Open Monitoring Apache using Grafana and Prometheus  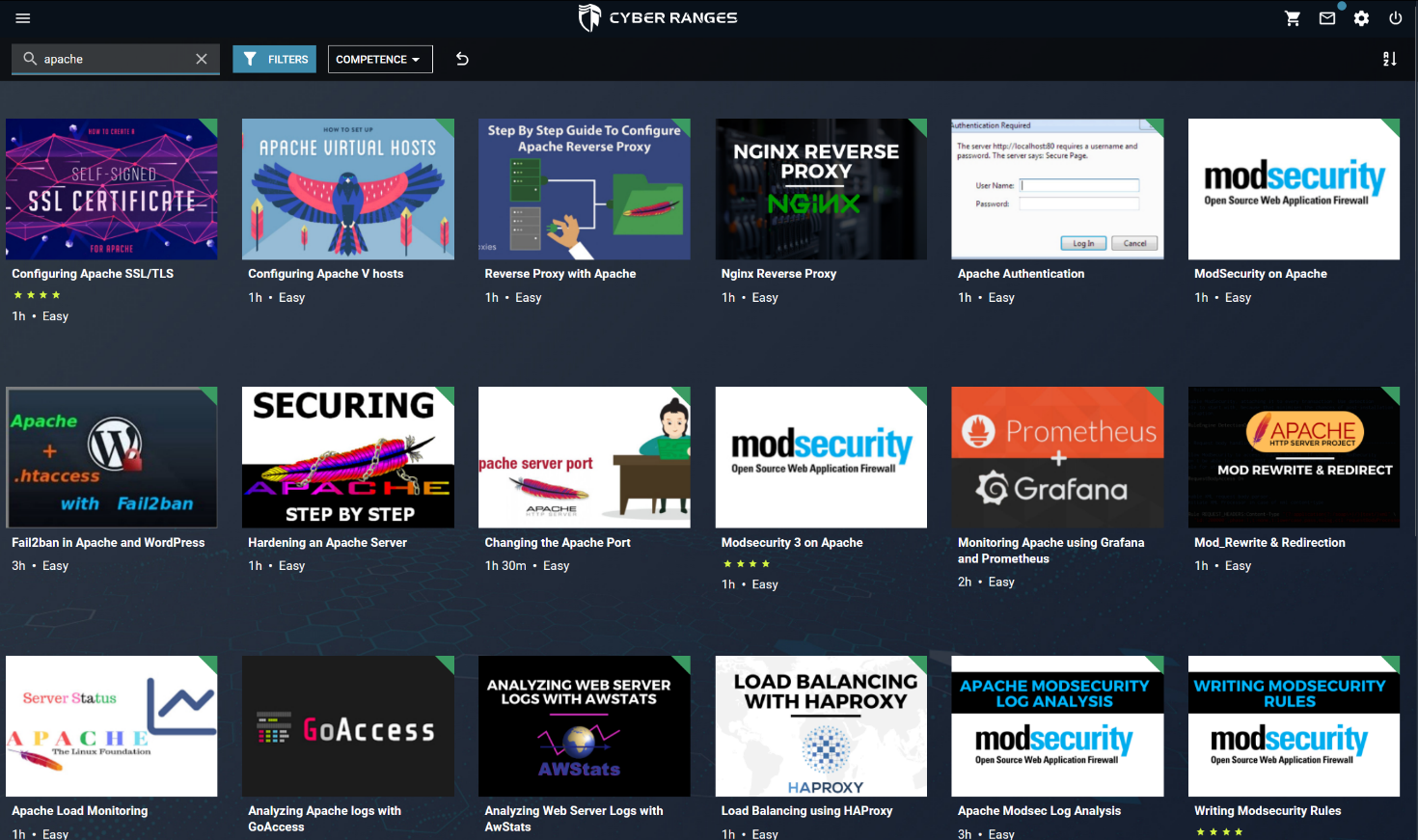tap(1050, 550)
